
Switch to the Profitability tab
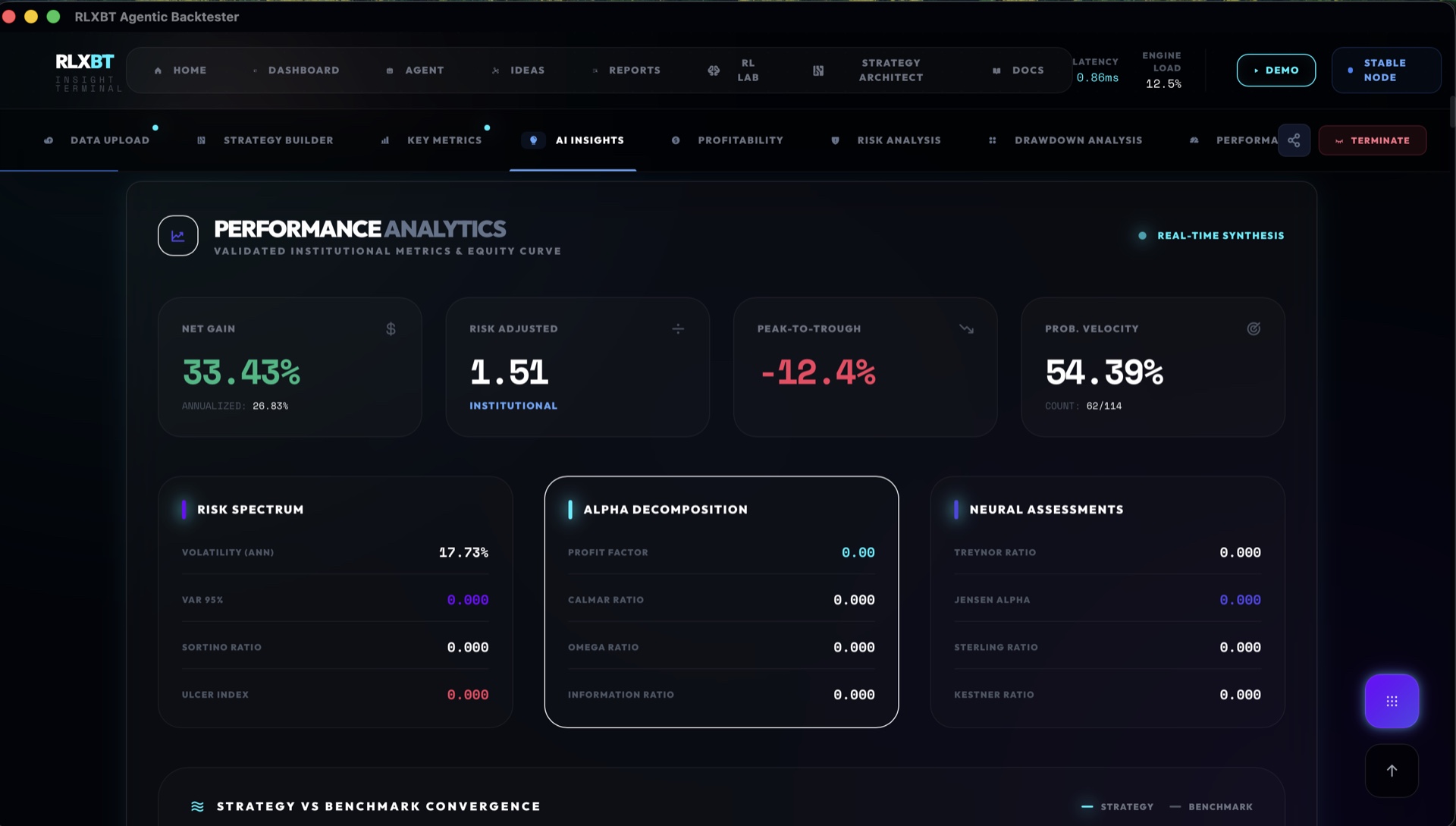(727, 140)
